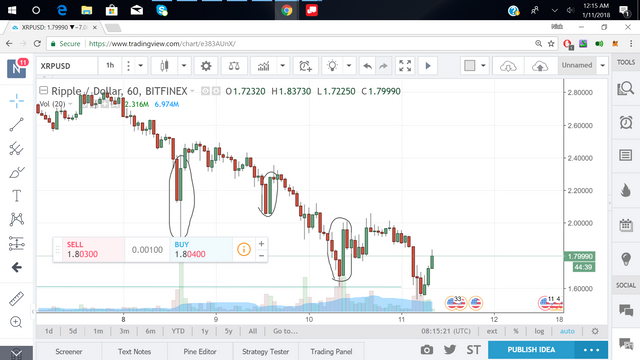Select the ruler measure tool
640x360 pixels.
pos(17,299)
